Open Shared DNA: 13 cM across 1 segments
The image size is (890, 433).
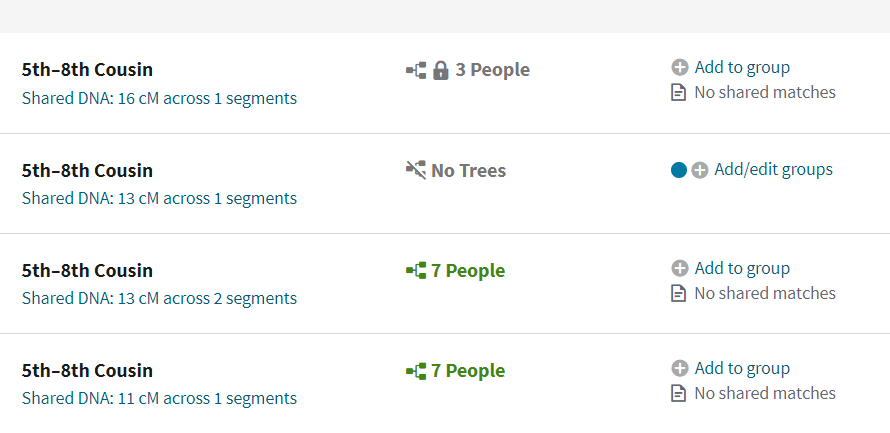tap(159, 198)
